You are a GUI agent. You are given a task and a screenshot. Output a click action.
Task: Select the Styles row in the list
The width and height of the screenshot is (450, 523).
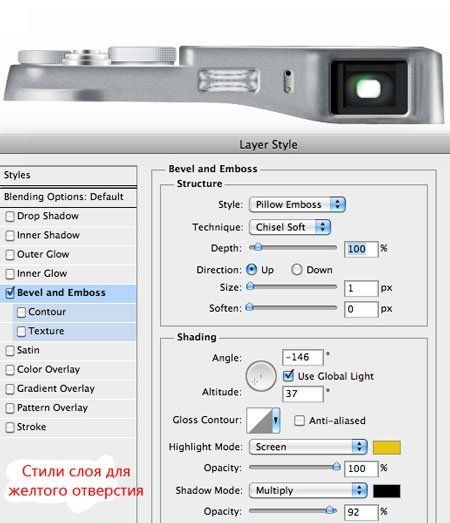pyautogui.click(x=68, y=175)
